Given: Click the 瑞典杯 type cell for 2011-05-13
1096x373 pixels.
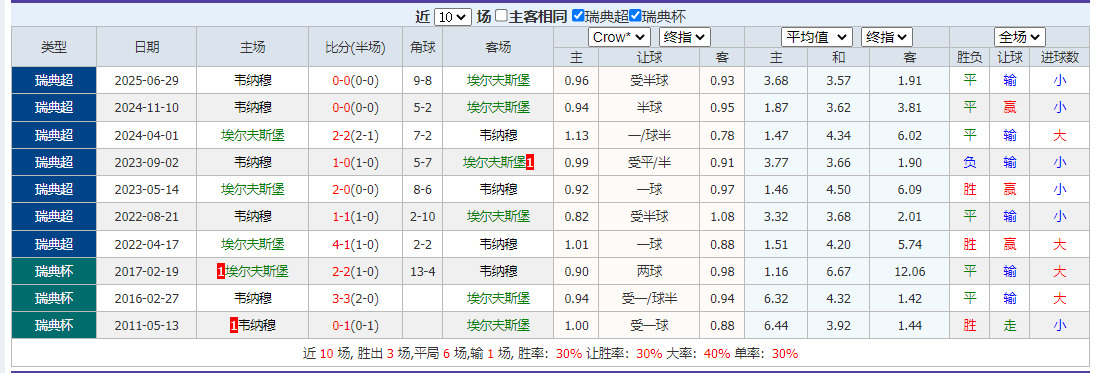Looking at the screenshot, I should [54, 326].
